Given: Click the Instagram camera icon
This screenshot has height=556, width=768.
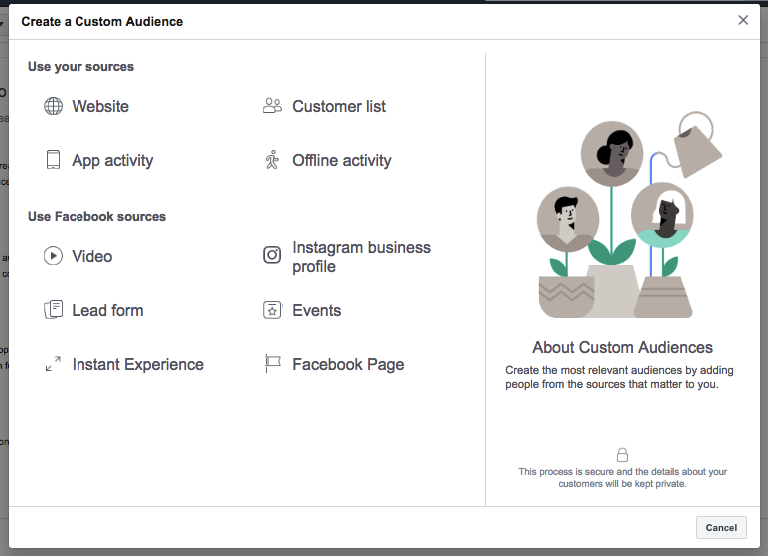Looking at the screenshot, I should [x=272, y=255].
